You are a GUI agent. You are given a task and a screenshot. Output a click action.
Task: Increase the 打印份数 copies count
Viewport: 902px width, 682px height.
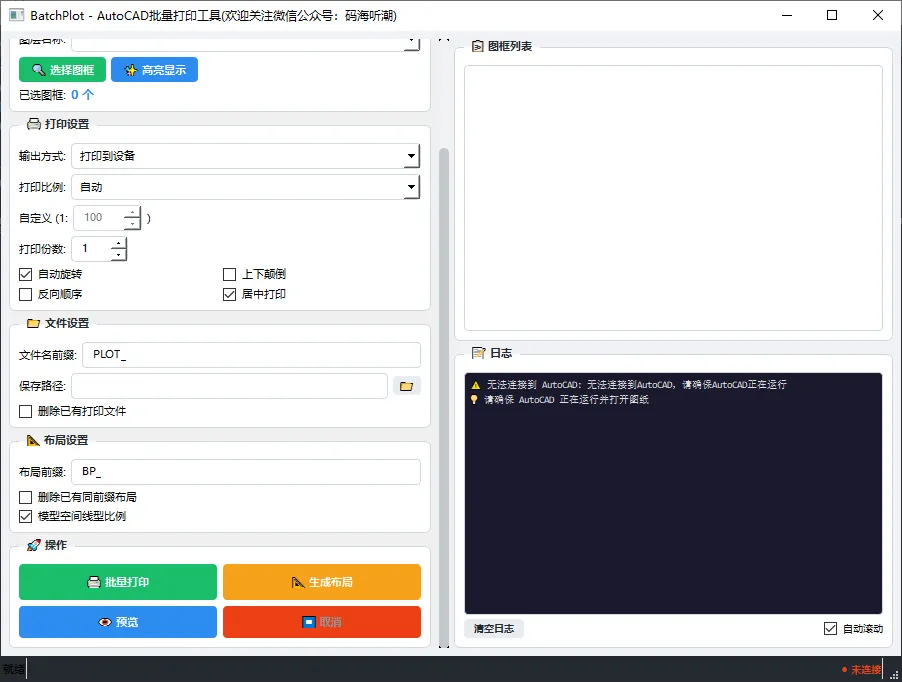[119, 243]
